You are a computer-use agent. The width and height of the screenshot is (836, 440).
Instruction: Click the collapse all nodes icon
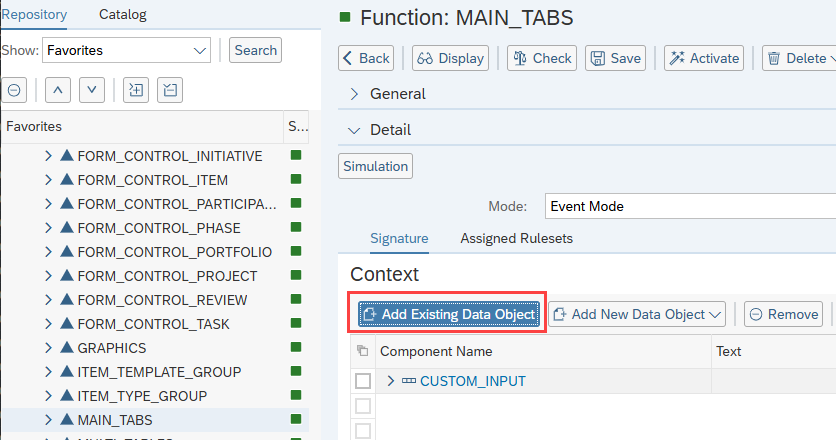[x=171, y=90]
